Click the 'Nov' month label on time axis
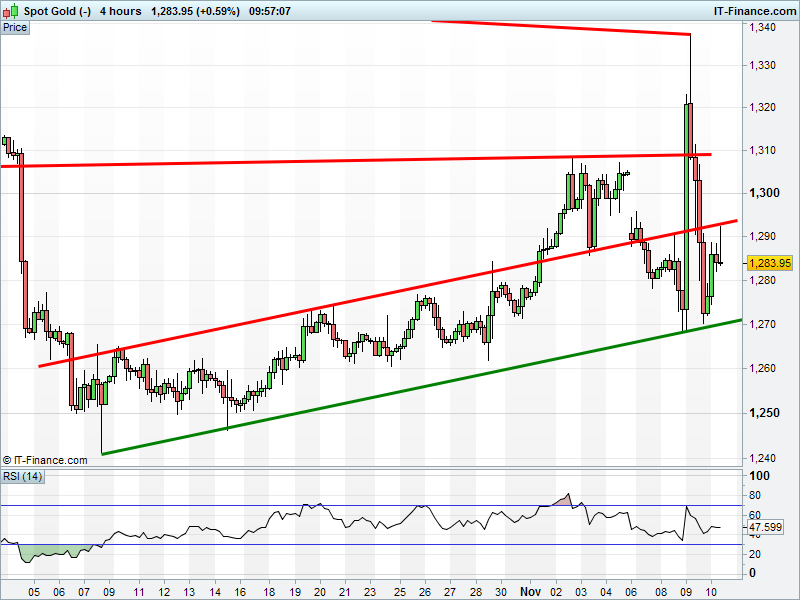 [x=531, y=592]
